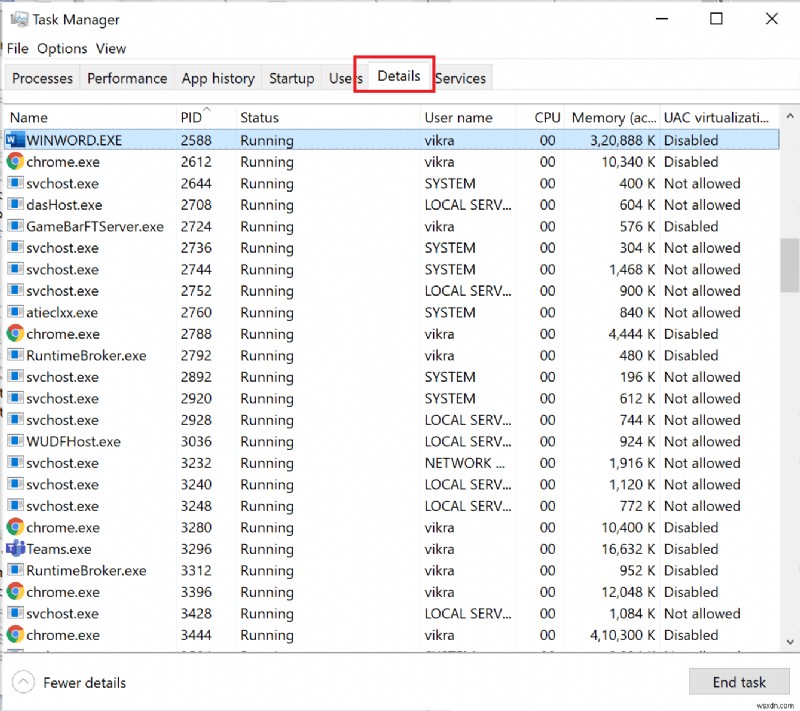Screen dimensions: 800x711
Task: Sort by the CPU column header
Action: tap(540, 117)
